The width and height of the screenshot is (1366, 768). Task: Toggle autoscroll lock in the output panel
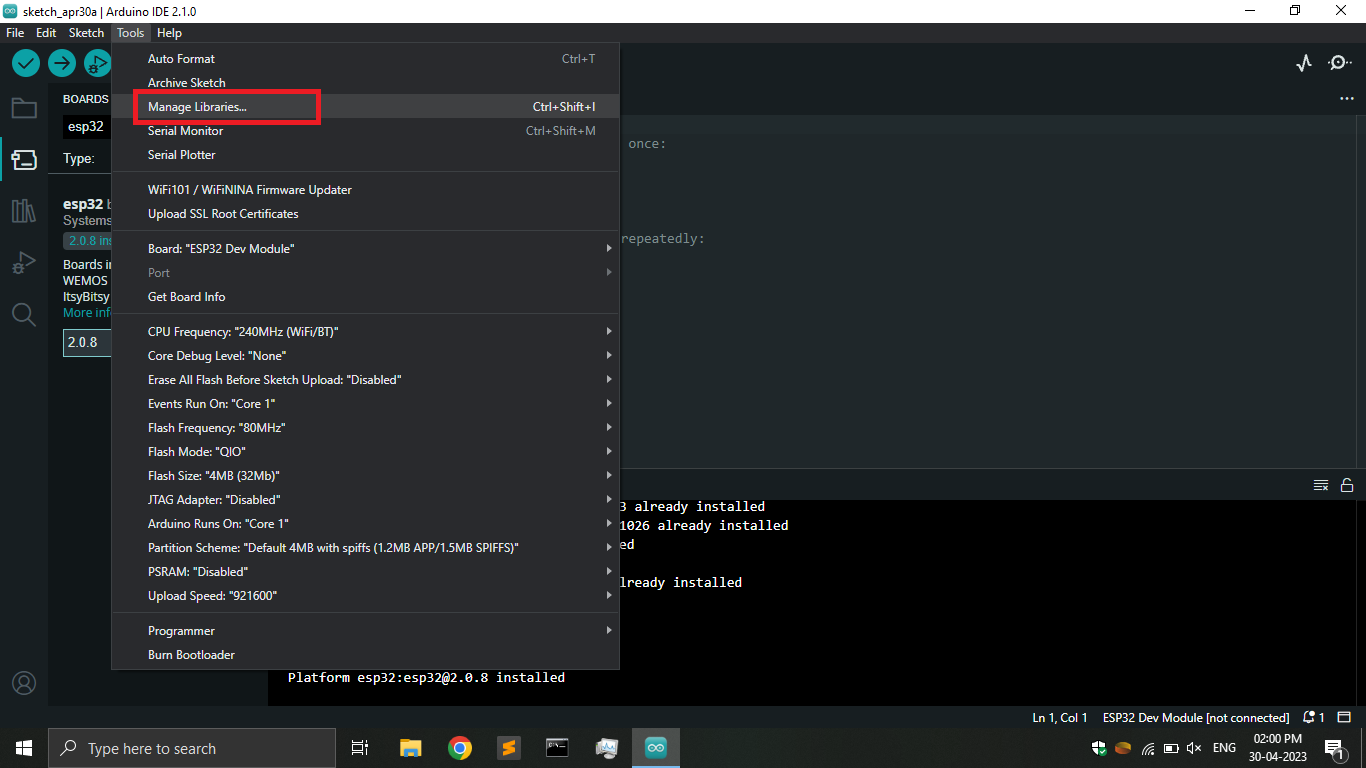(1347, 485)
